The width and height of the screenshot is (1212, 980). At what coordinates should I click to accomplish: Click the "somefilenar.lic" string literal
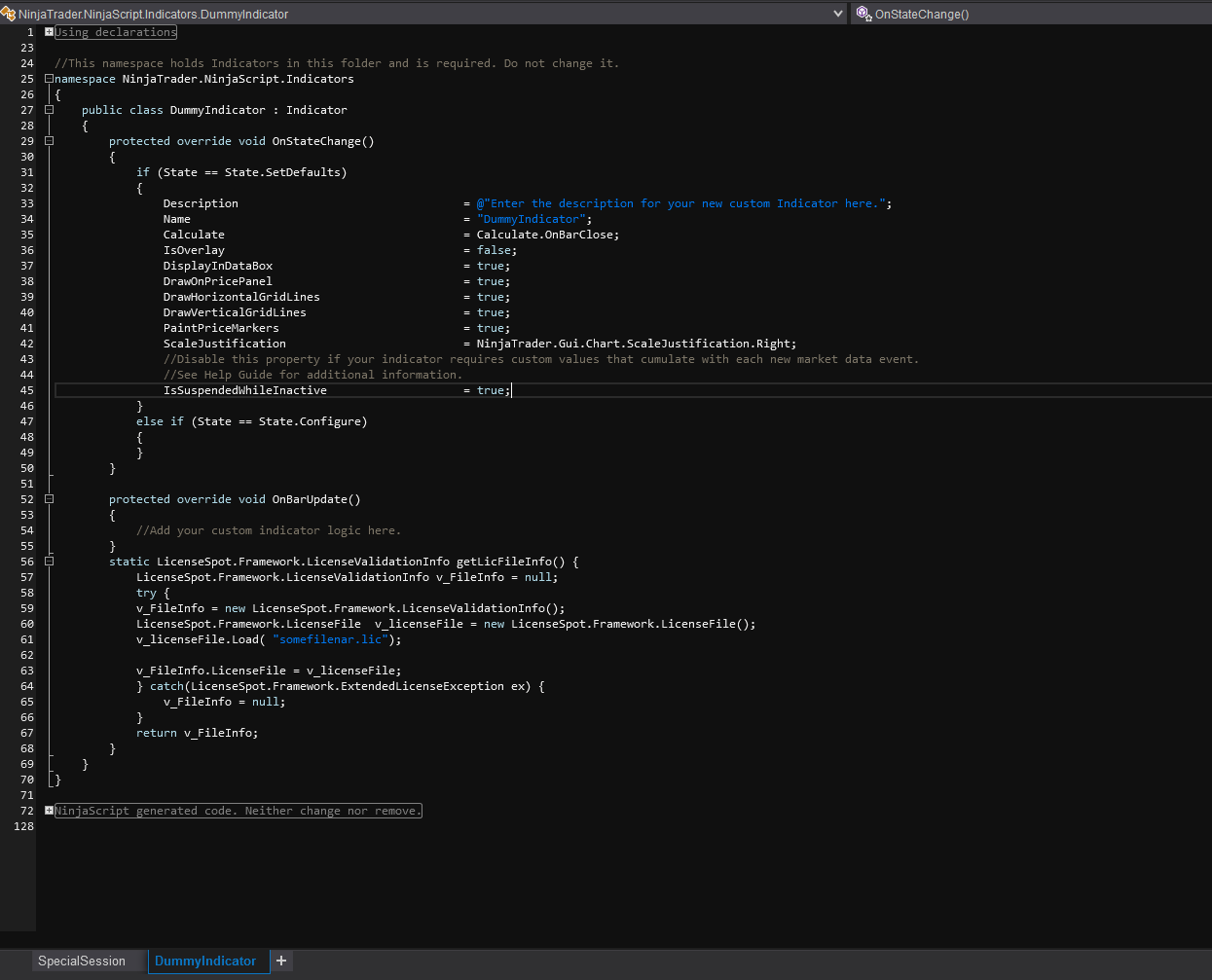click(x=330, y=639)
